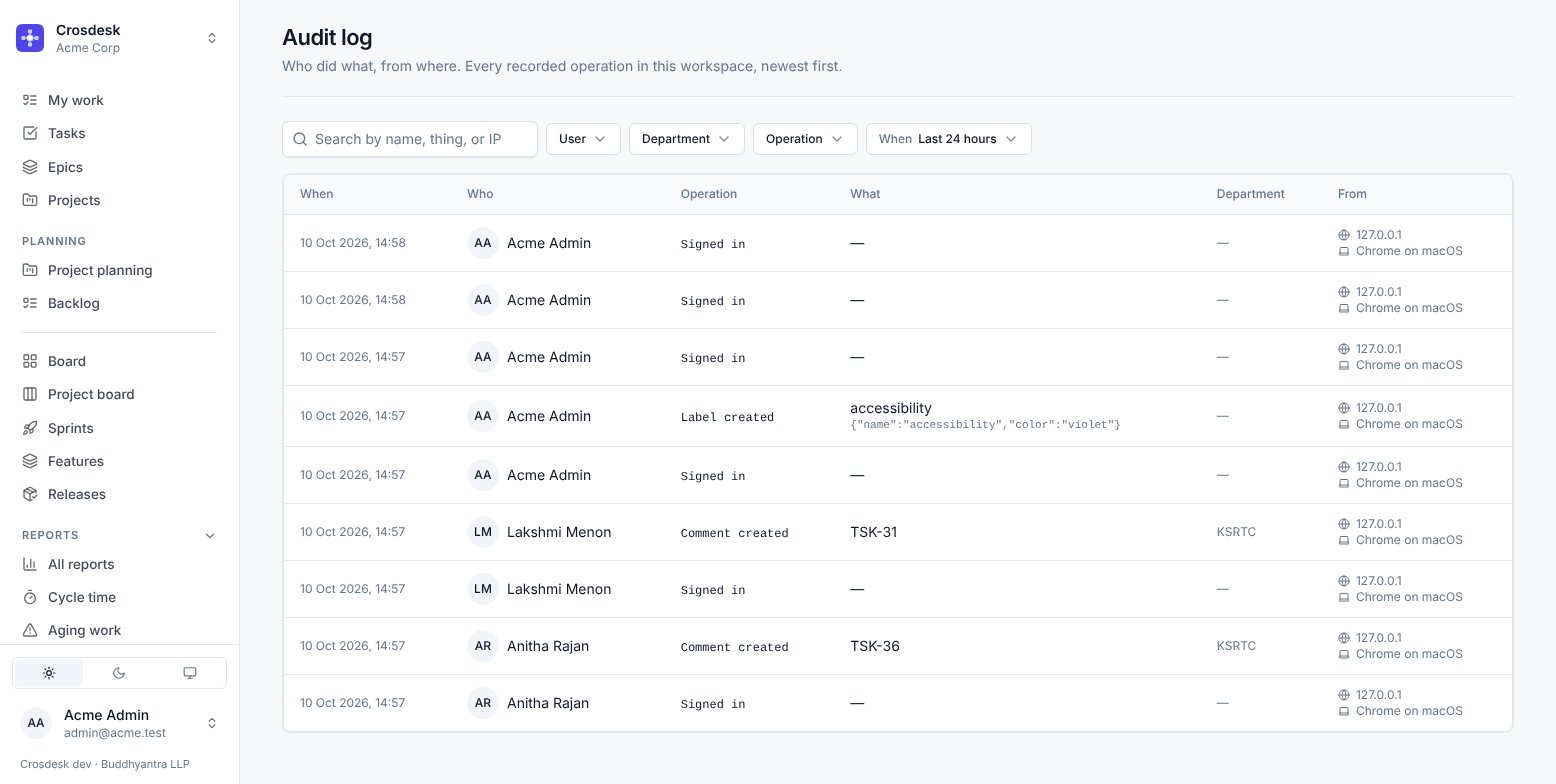
Task: Navigate to Projects
Action: point(119,200)
